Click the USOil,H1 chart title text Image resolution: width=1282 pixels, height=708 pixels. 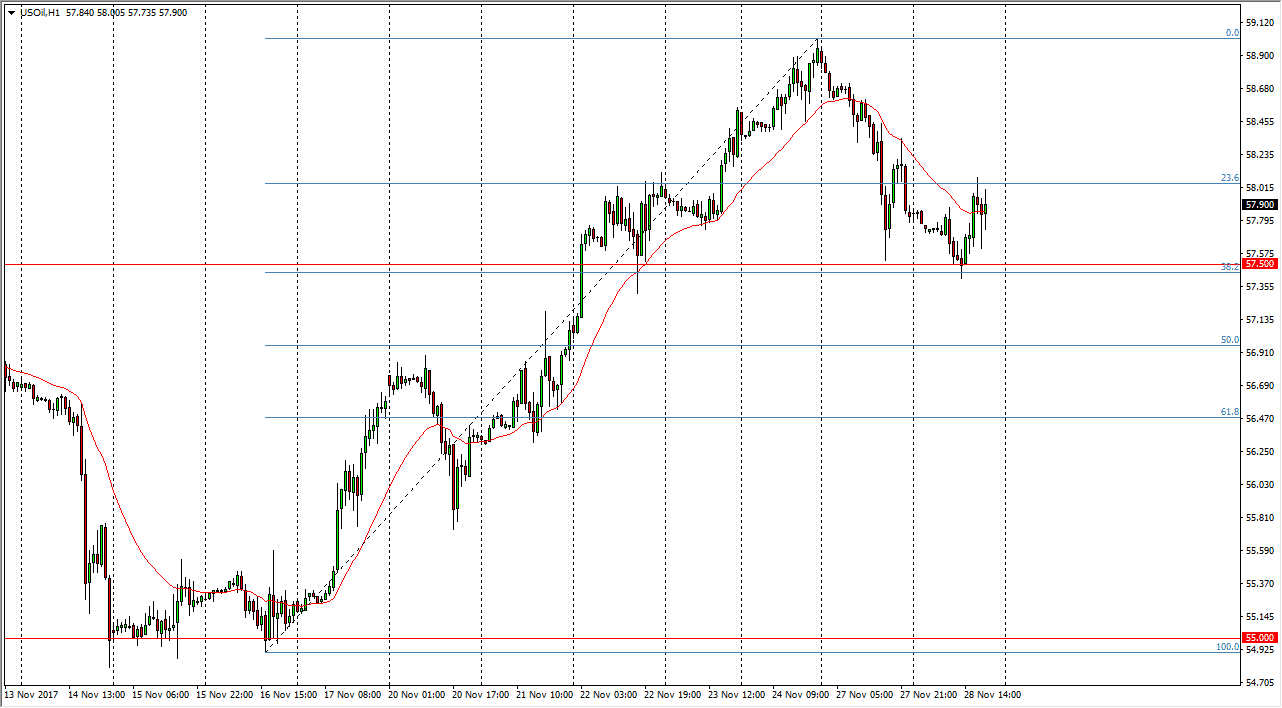(39, 13)
